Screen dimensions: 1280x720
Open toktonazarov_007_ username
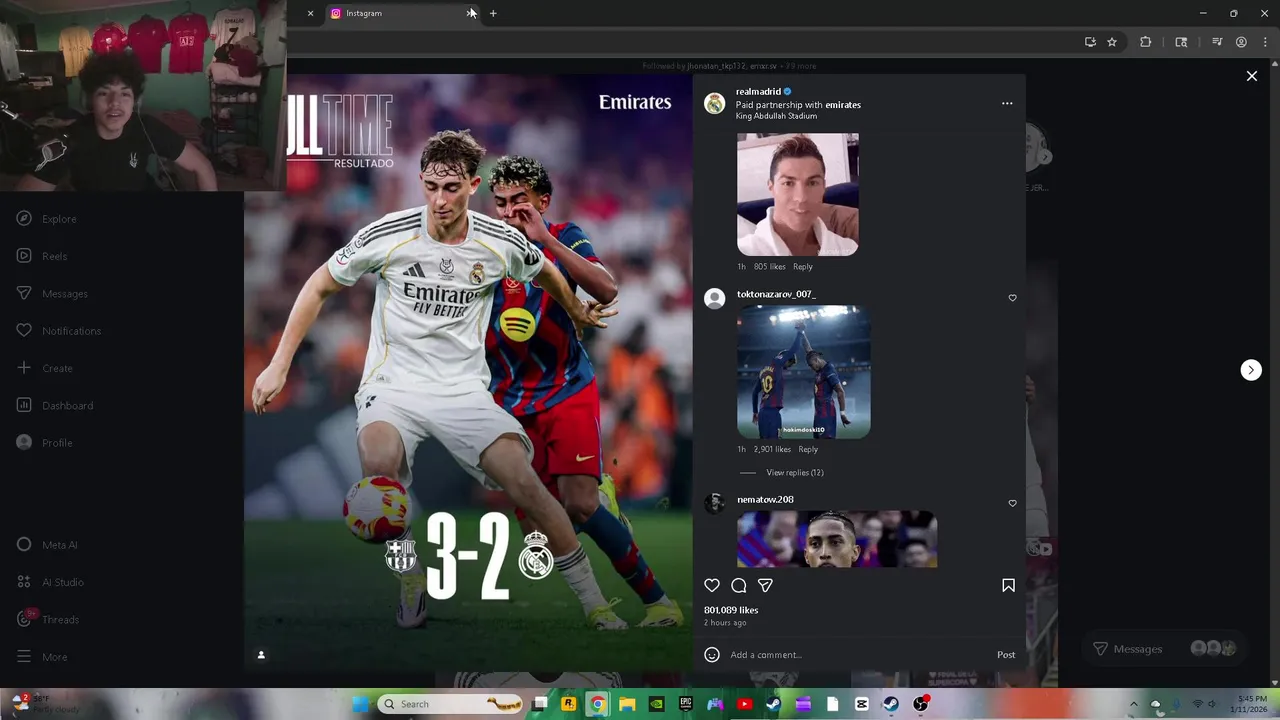click(x=776, y=294)
